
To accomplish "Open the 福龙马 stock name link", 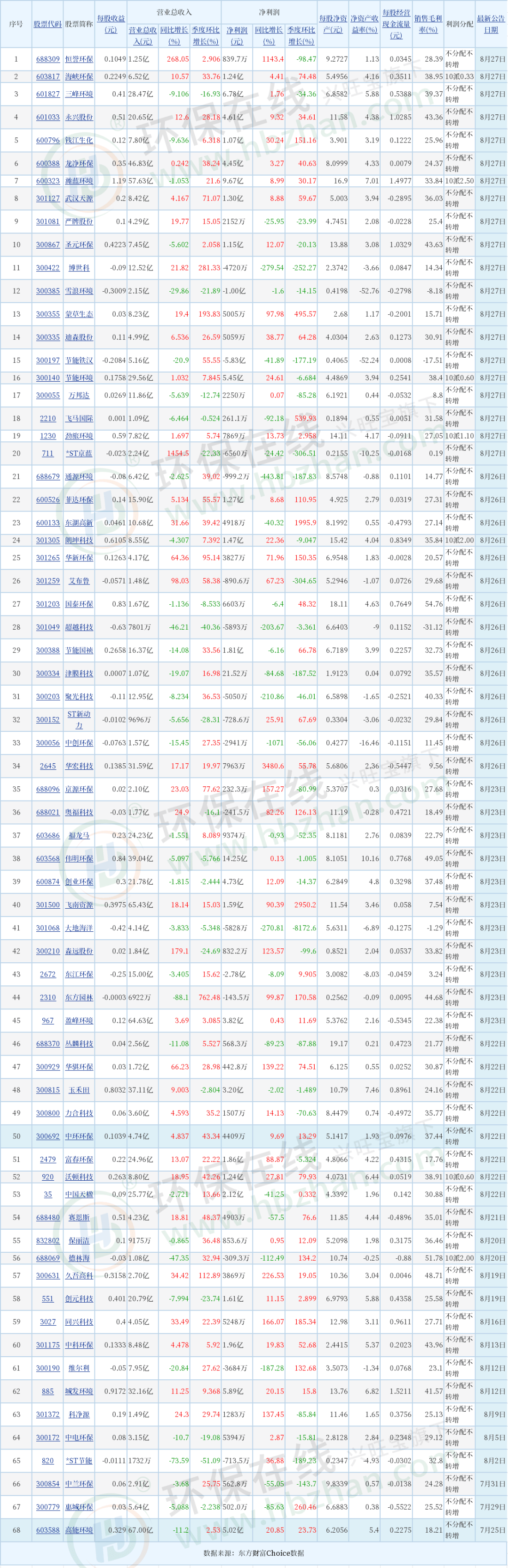I will 79,836.
